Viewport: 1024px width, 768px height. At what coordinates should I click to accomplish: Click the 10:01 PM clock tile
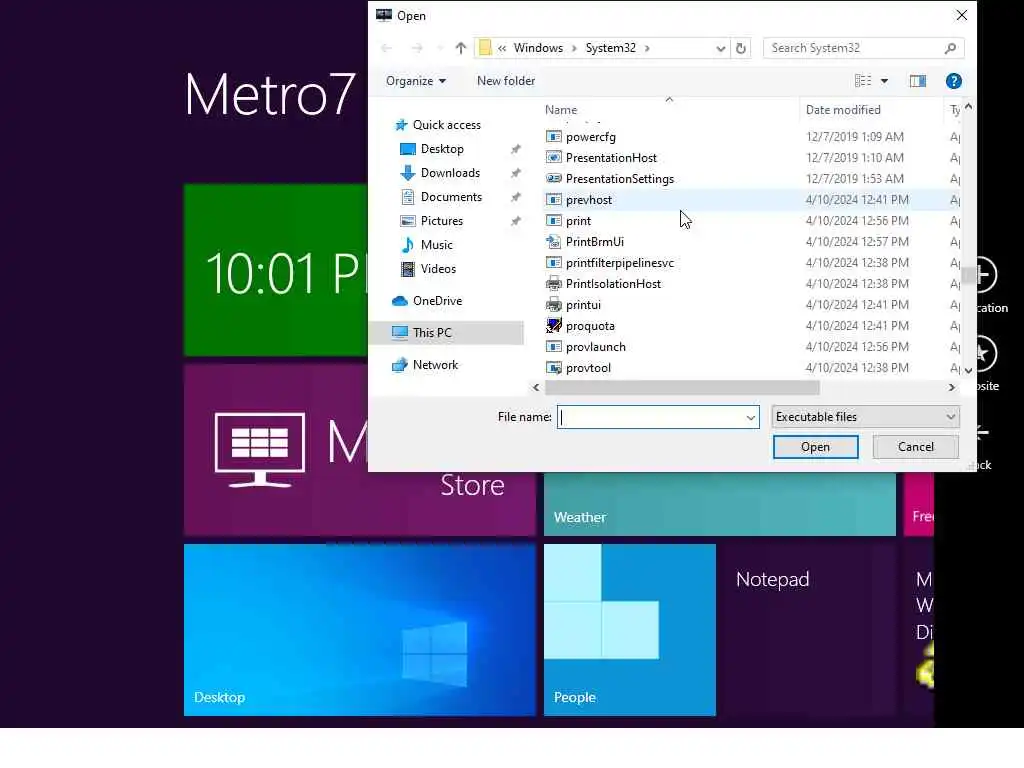[x=276, y=270]
